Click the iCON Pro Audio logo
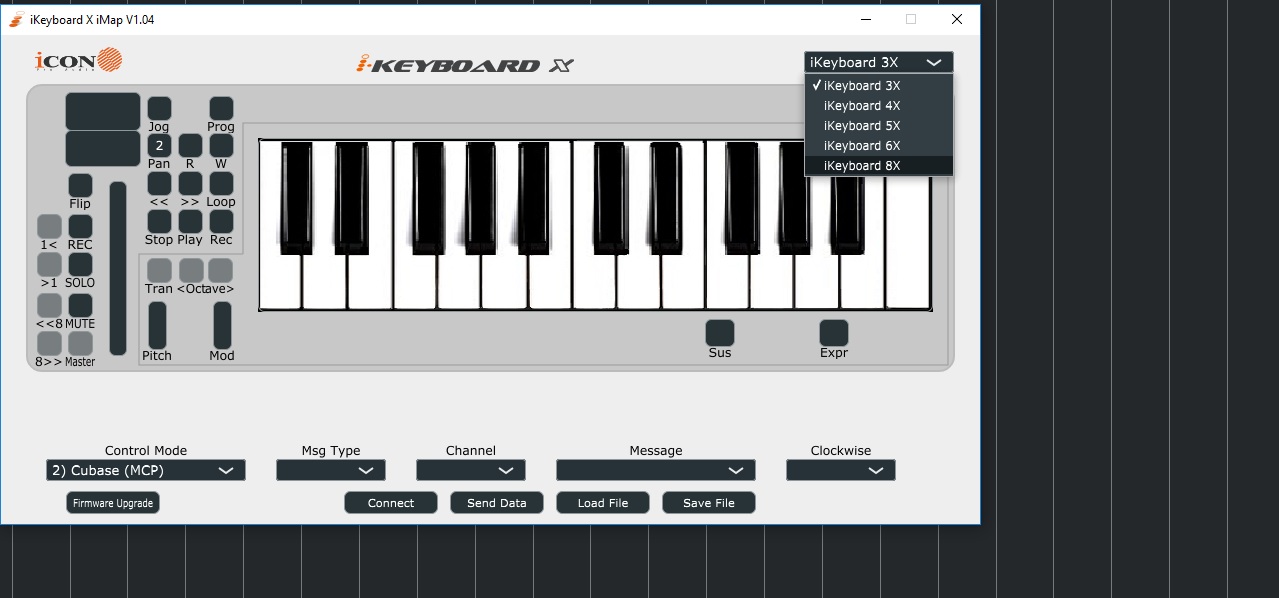The width and height of the screenshot is (1279, 598). pyautogui.click(x=78, y=61)
